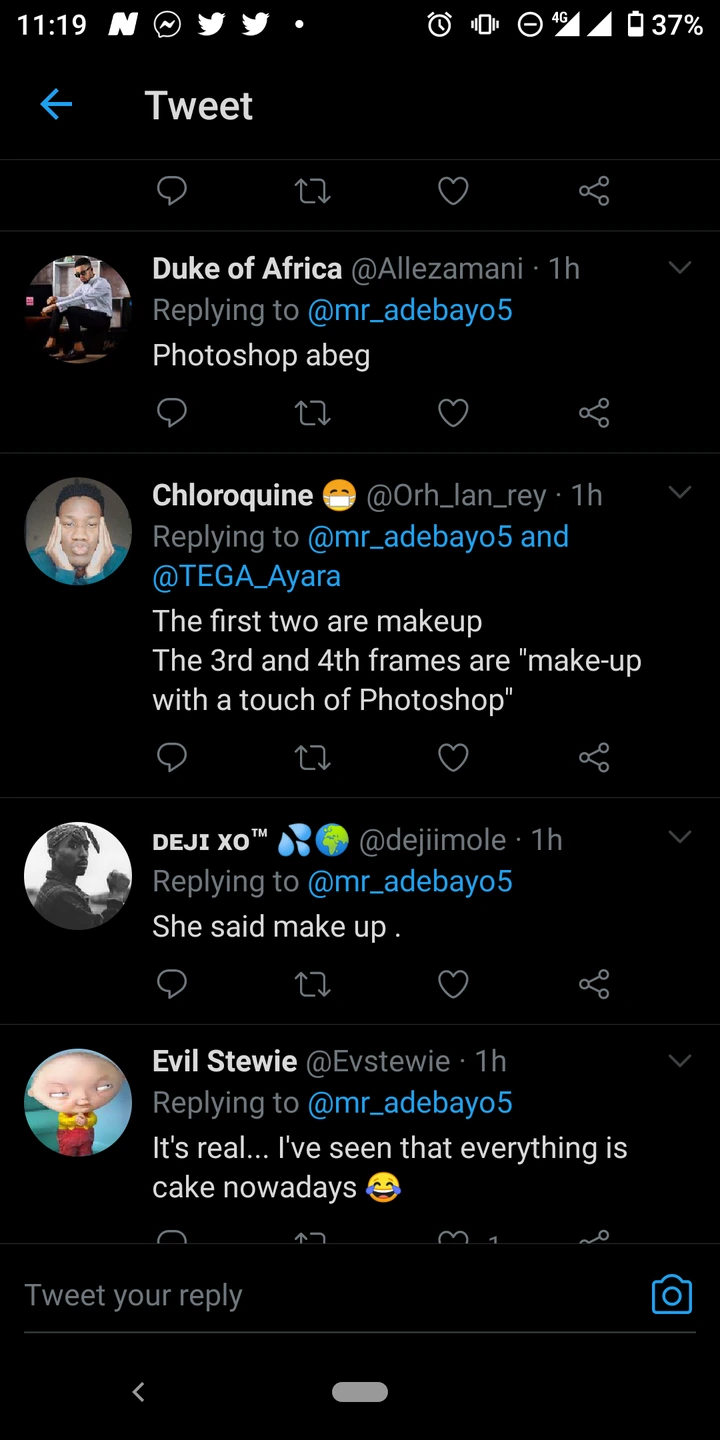Open the @TEGA_Ayara mention link
The image size is (720, 1440).
[x=246, y=576]
